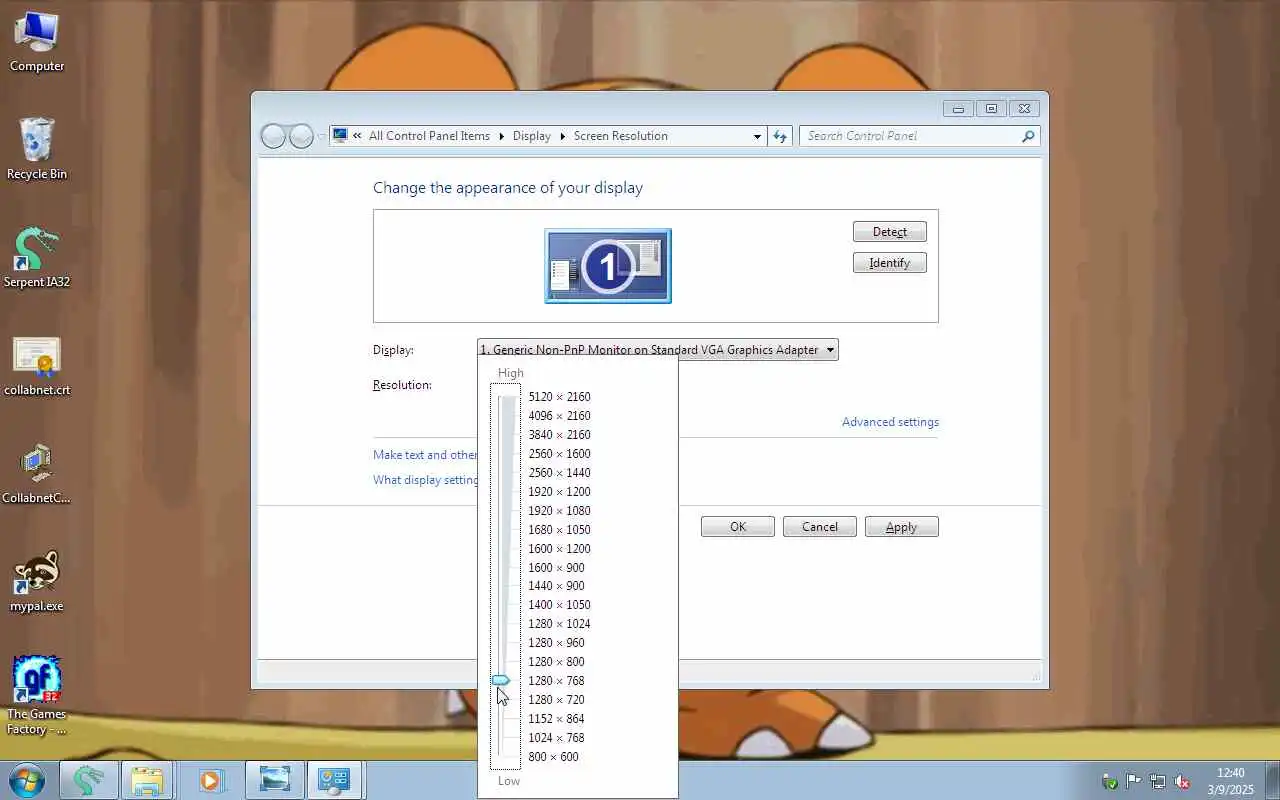Click the network tray icon
Screen dimensions: 1280x800
pos(1158,781)
